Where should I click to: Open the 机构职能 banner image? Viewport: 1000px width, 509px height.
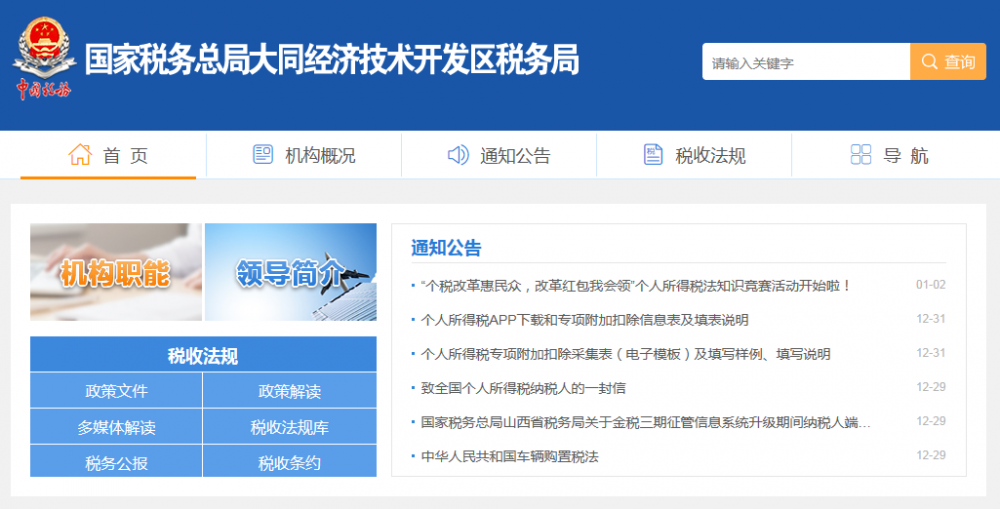pos(116,272)
